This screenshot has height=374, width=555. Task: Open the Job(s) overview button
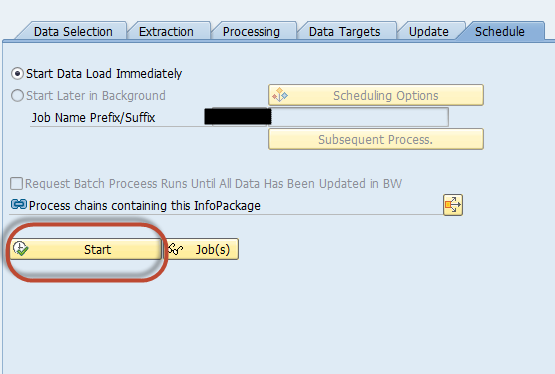[201, 249]
